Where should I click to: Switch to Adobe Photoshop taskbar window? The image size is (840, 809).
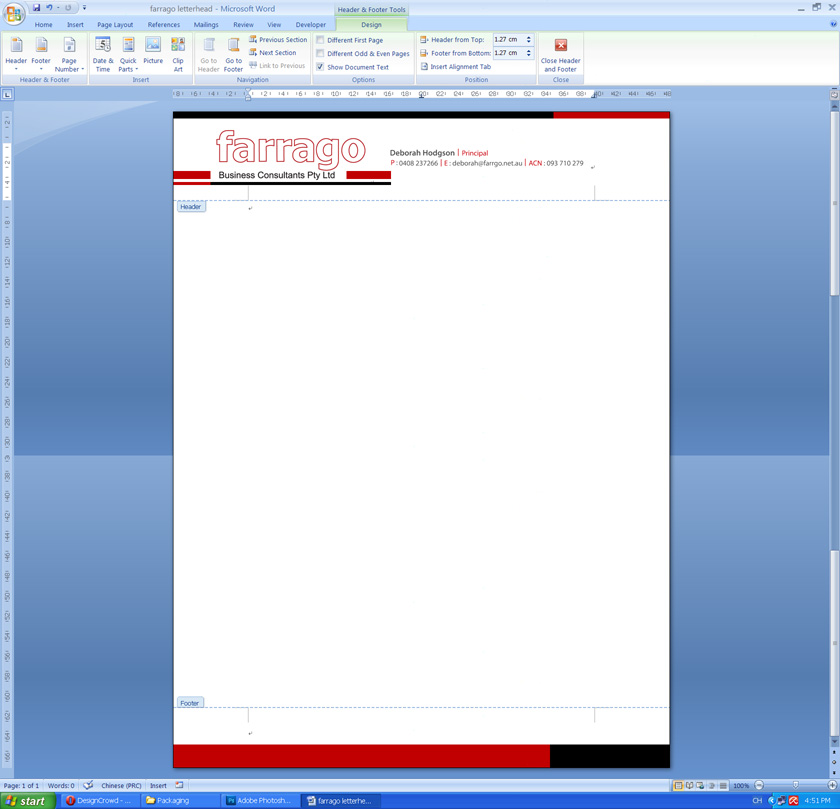click(259, 801)
